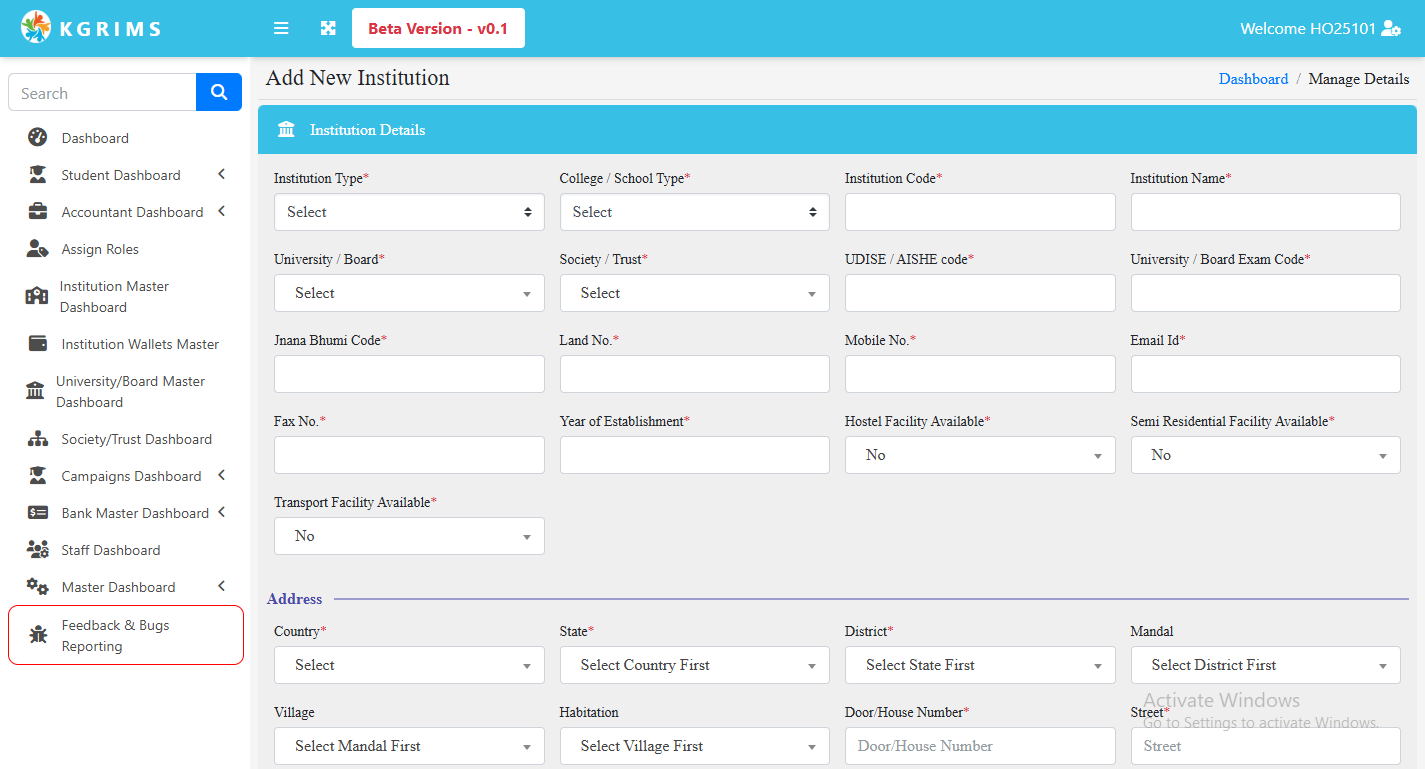This screenshot has height=769, width=1425.
Task: Open the Country dropdown in Address
Action: (409, 665)
